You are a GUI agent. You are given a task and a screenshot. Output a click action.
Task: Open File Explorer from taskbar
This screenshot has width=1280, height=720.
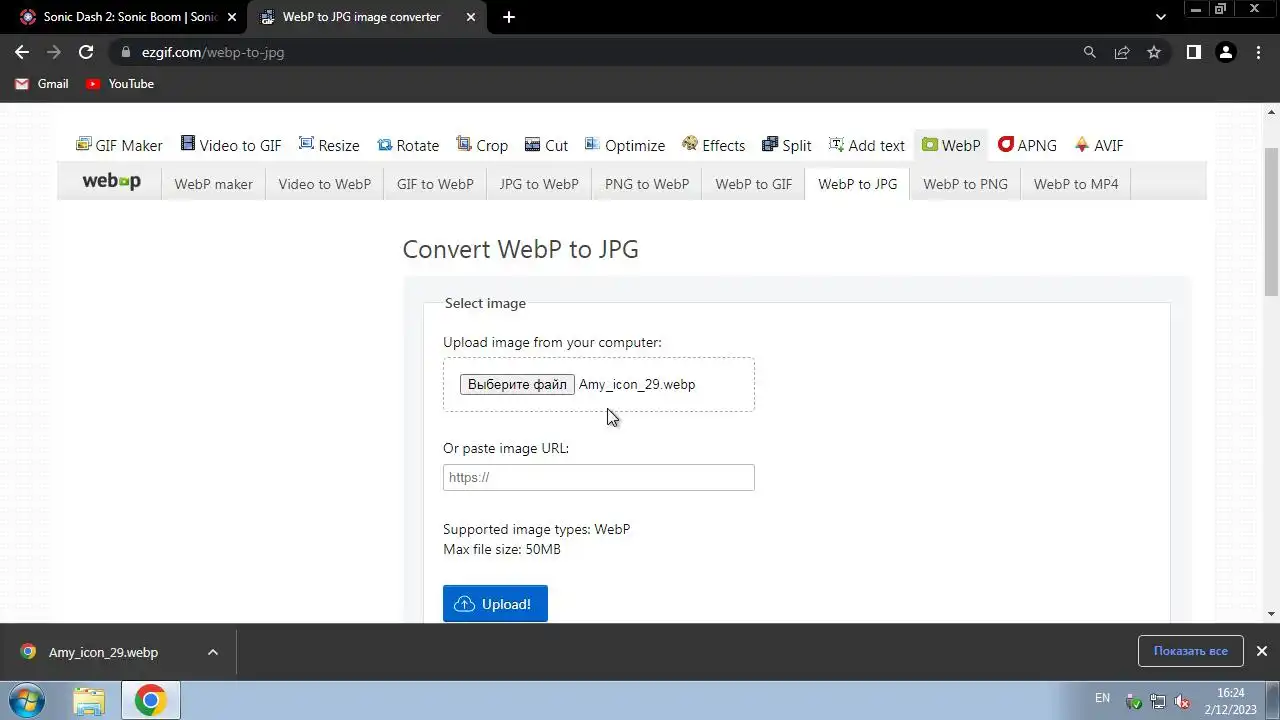(x=89, y=700)
